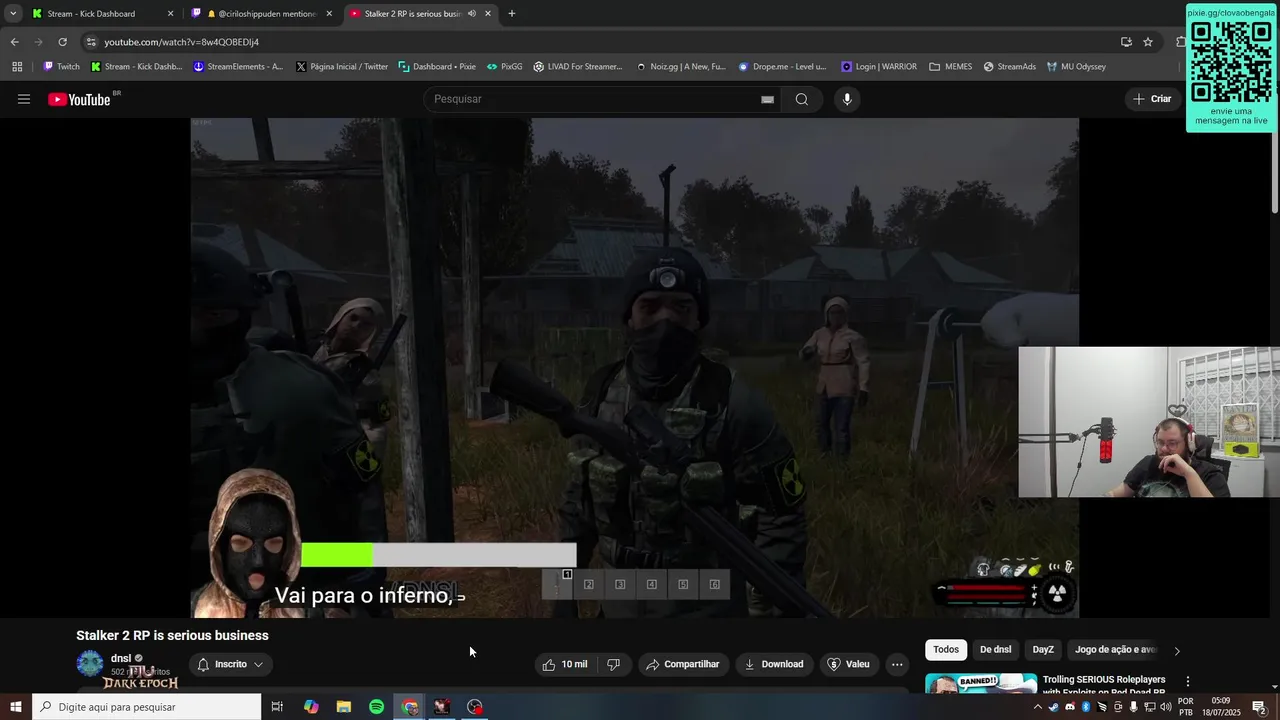Mute the Stalker 2 RP tab audio

coord(472,14)
